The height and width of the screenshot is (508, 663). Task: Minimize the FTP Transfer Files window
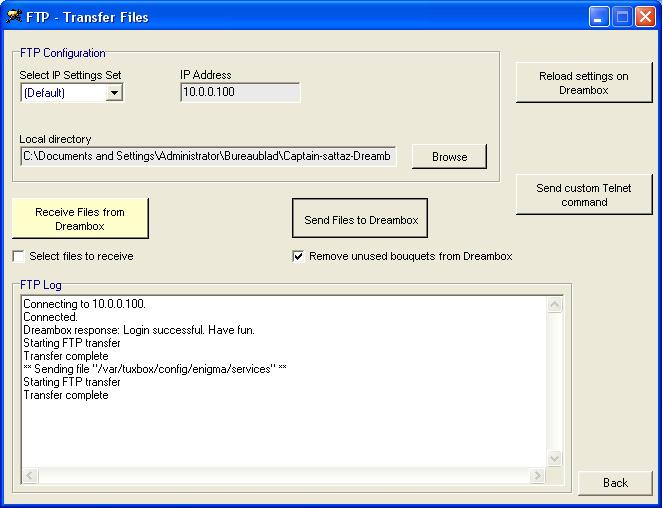pos(599,17)
